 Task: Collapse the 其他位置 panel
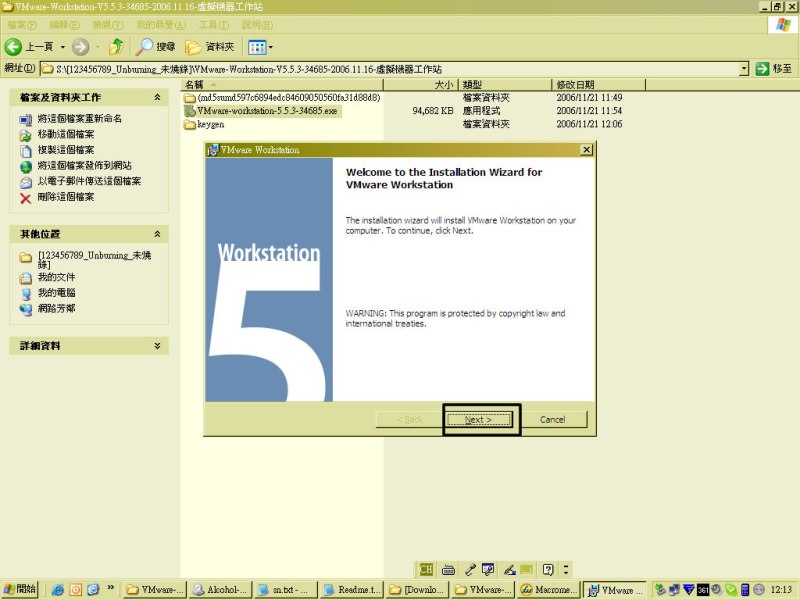tap(157, 234)
